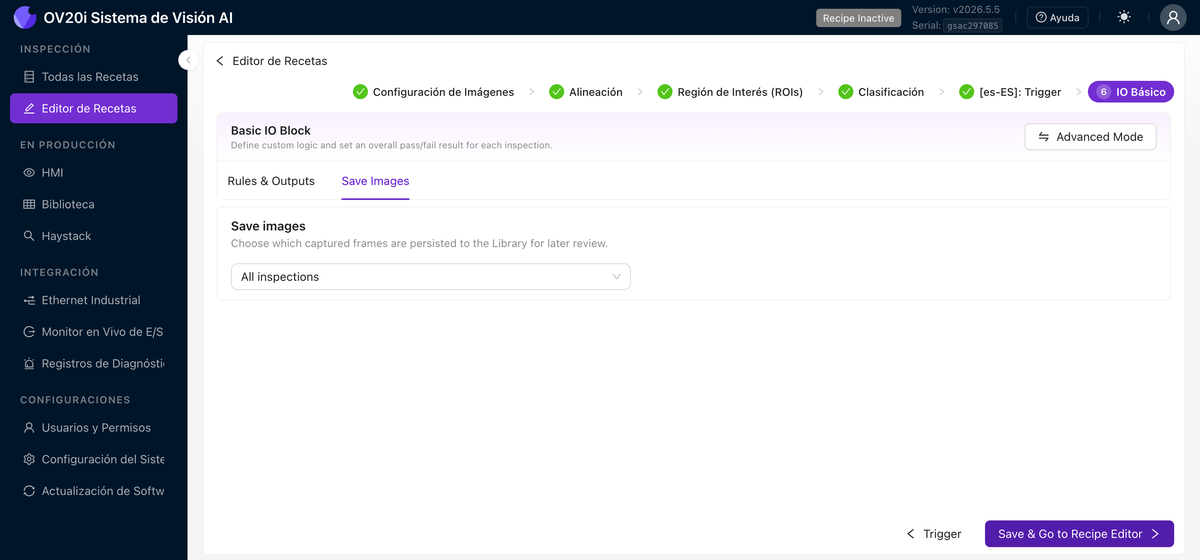Screen dimensions: 1200x560
Task: Go back to the Trigger step button
Action: 934,534
